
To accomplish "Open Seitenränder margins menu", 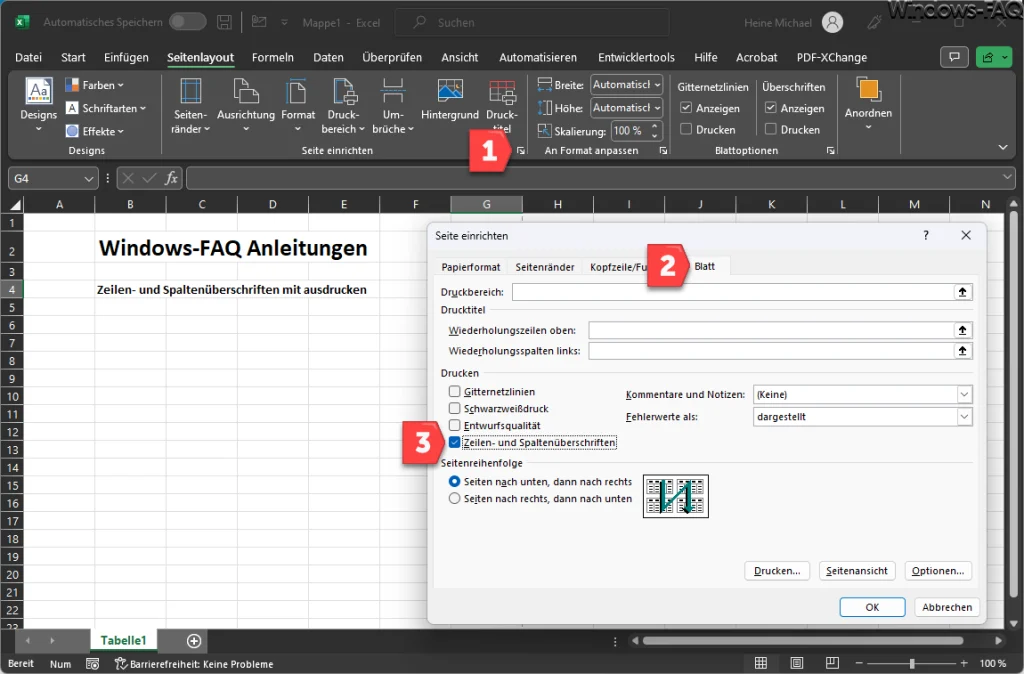I will [190, 106].
